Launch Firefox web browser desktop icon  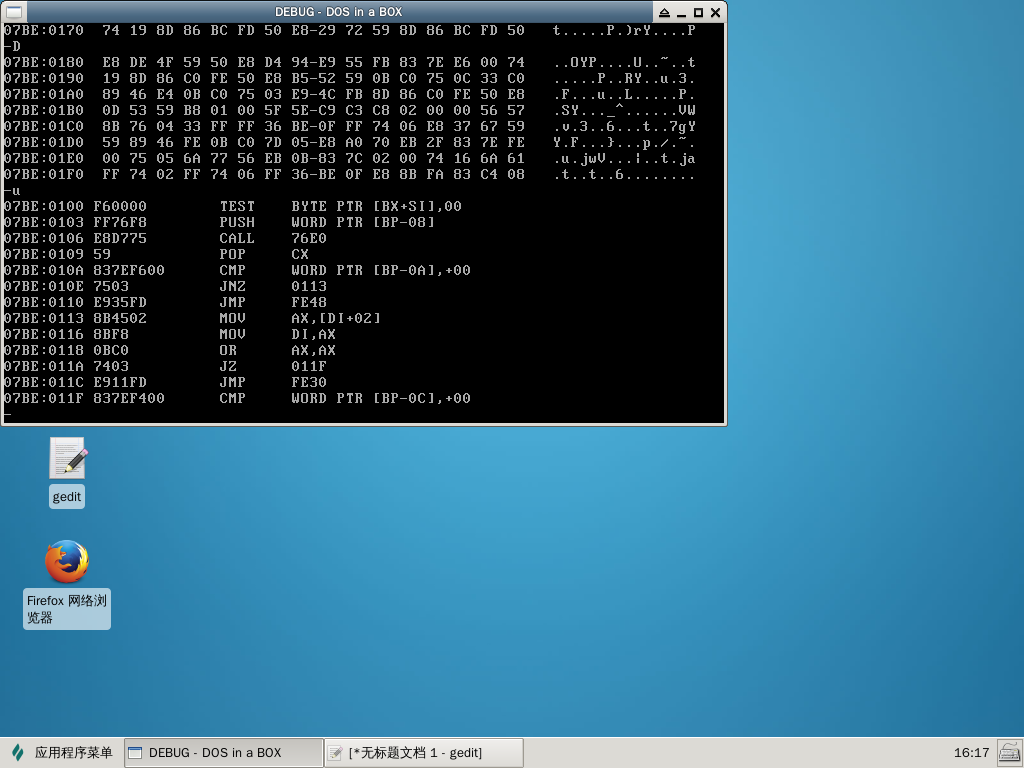pyautogui.click(x=67, y=562)
